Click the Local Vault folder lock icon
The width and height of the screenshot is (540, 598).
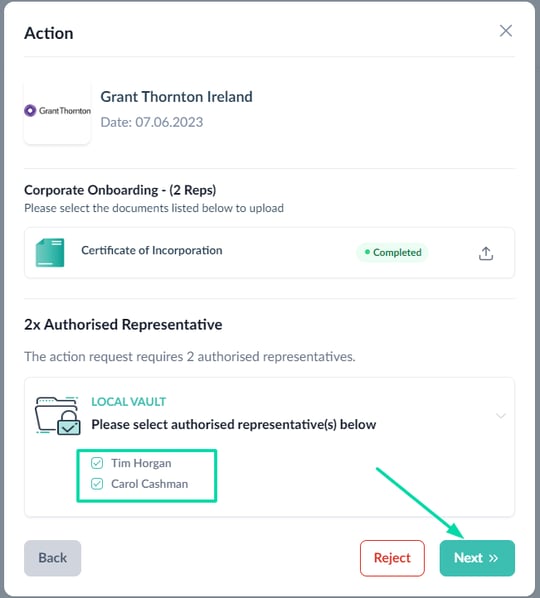[58, 415]
